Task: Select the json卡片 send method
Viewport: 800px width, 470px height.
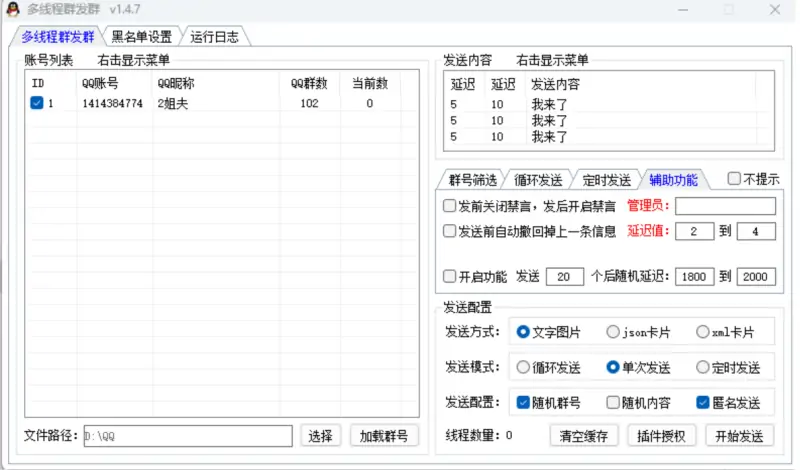Action: pos(613,332)
